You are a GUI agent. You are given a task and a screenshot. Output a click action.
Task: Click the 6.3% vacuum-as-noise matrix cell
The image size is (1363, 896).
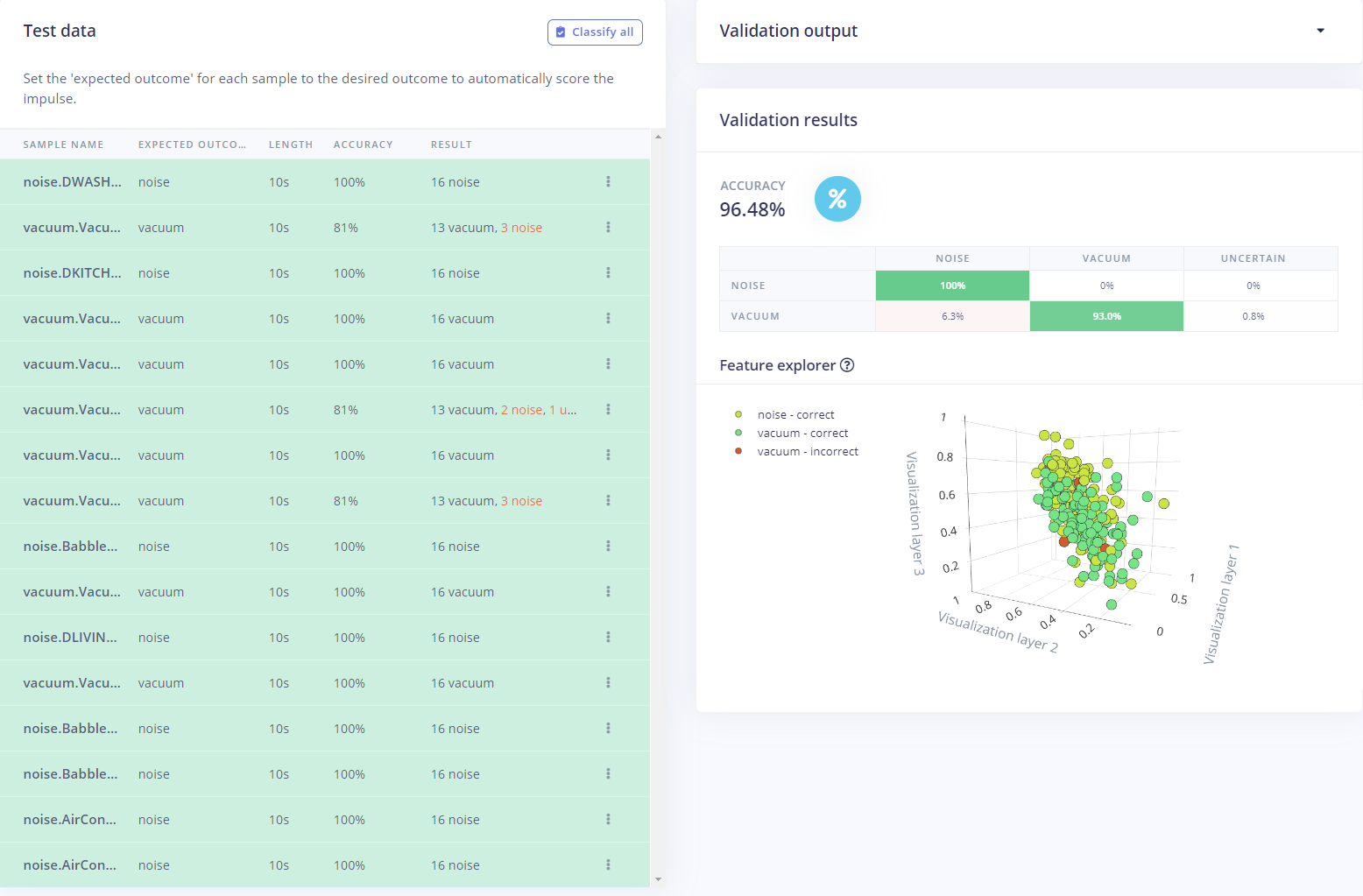(x=952, y=316)
